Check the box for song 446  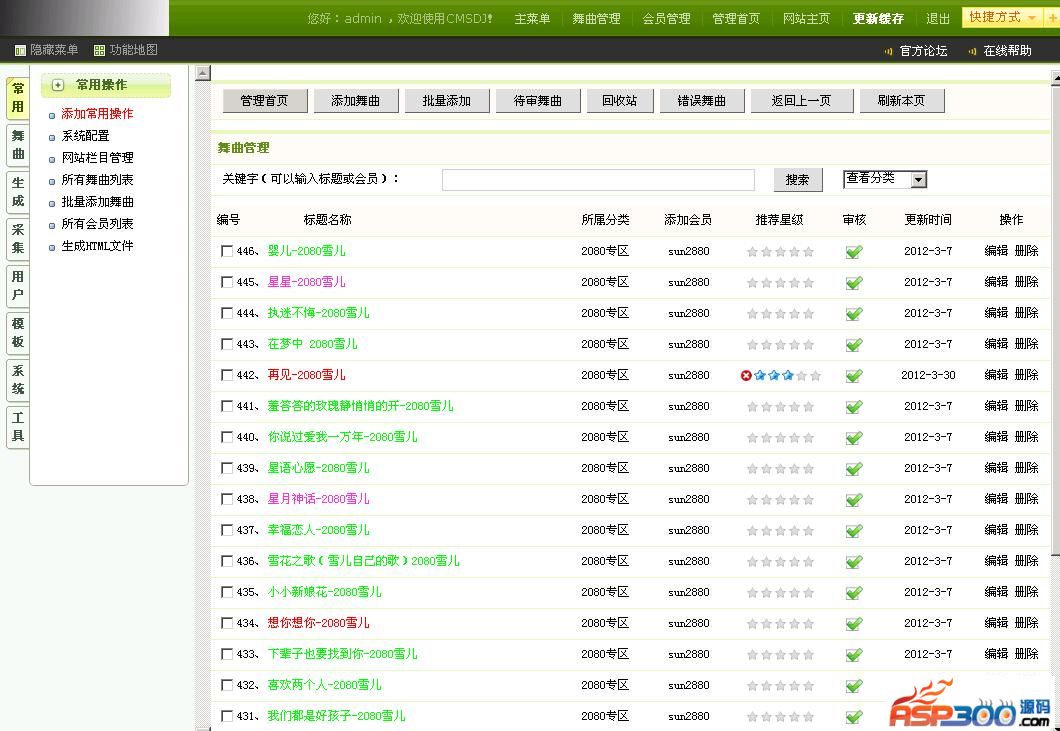[x=227, y=251]
